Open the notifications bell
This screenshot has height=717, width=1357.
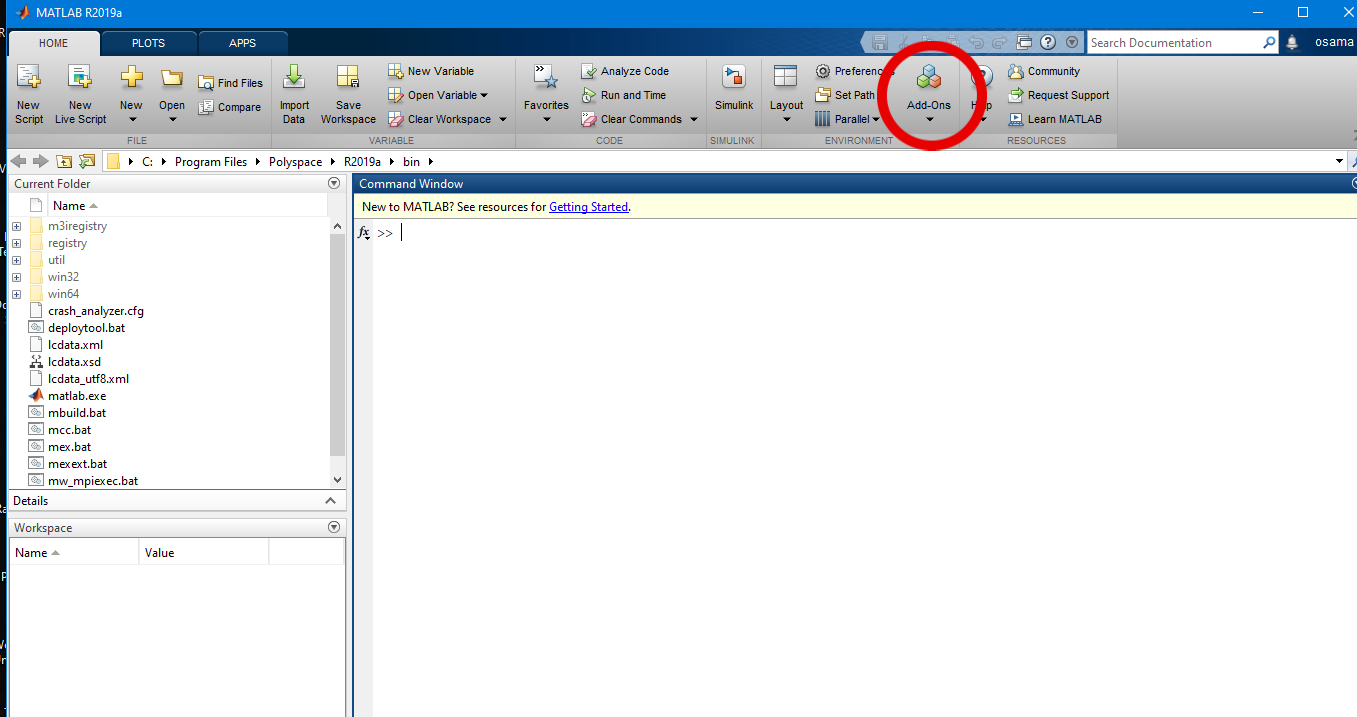(1292, 42)
